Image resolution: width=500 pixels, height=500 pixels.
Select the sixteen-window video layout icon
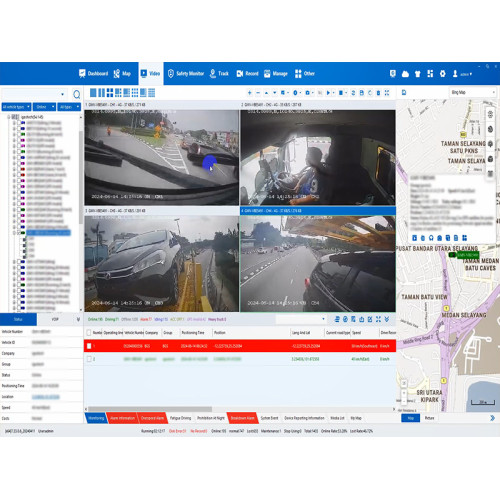coord(151,93)
